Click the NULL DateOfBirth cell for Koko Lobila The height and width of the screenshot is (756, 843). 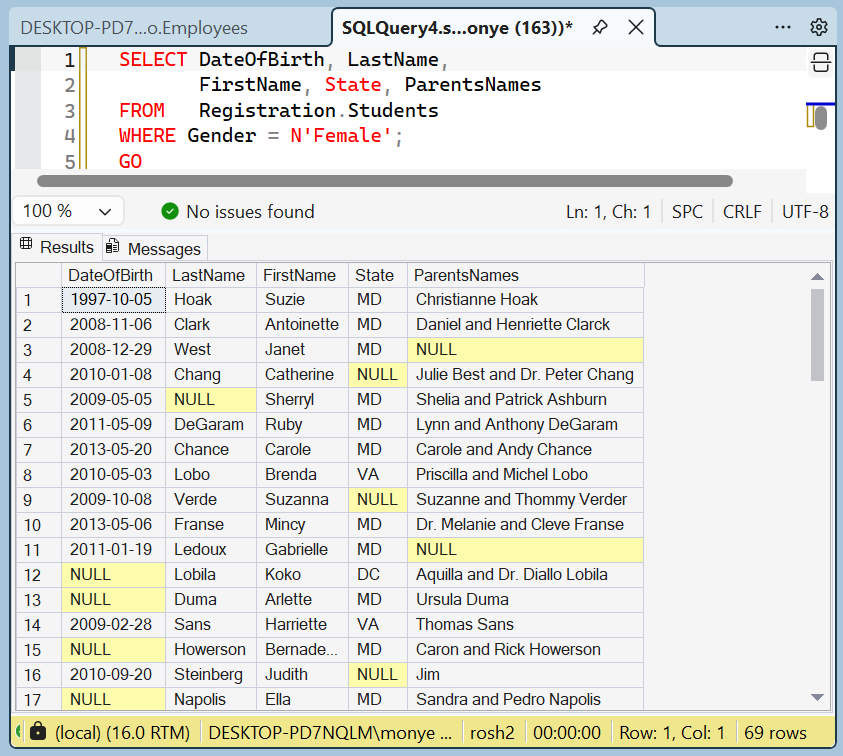tap(113, 575)
